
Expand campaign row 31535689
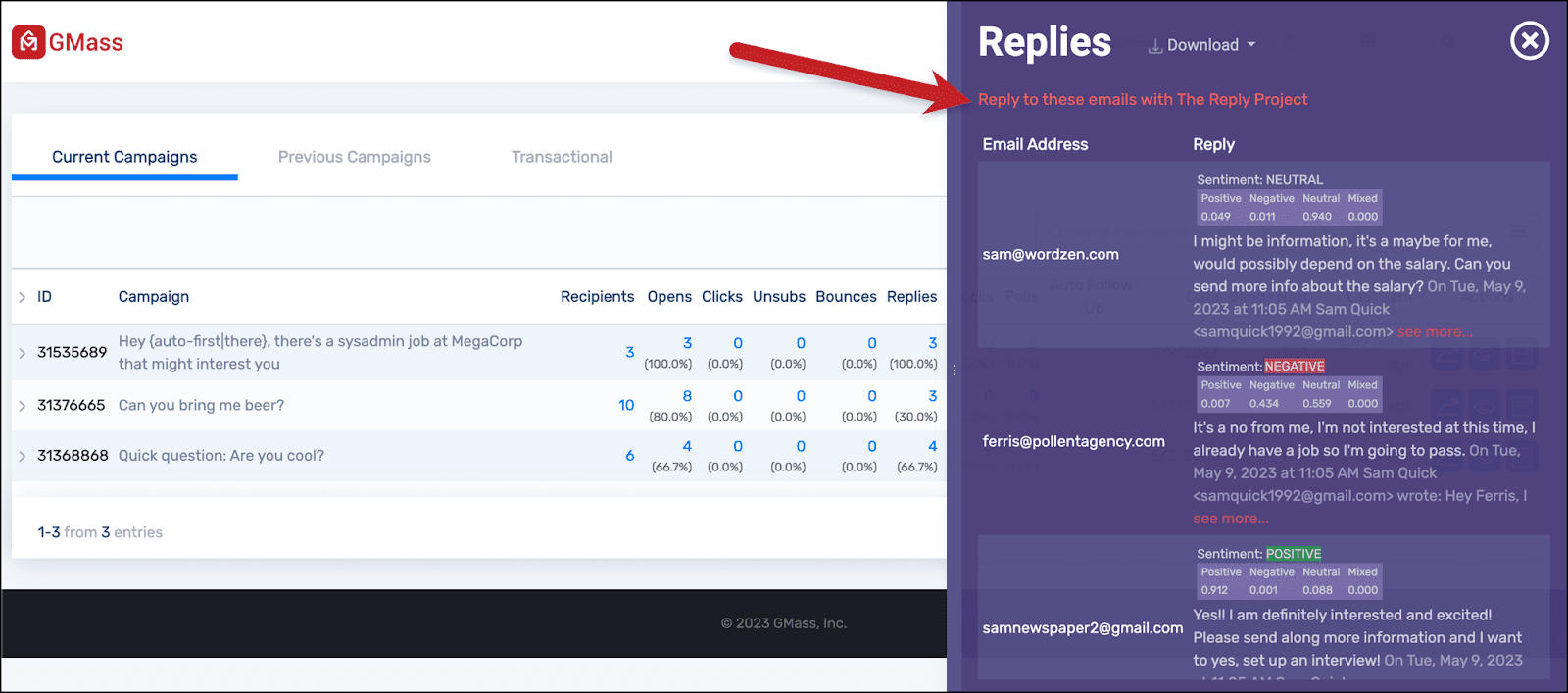tap(23, 353)
